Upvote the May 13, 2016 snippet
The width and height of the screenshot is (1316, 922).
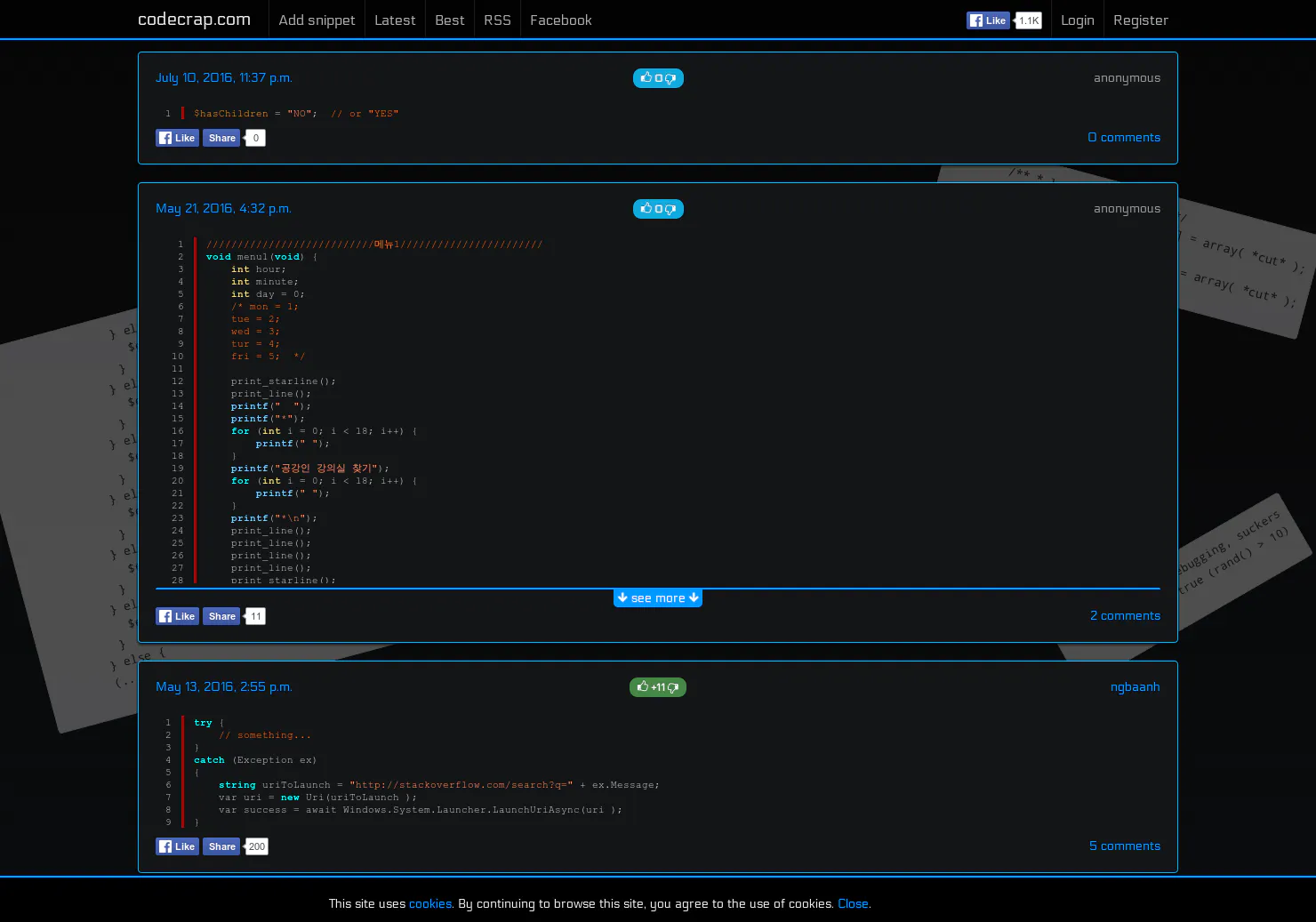click(643, 686)
